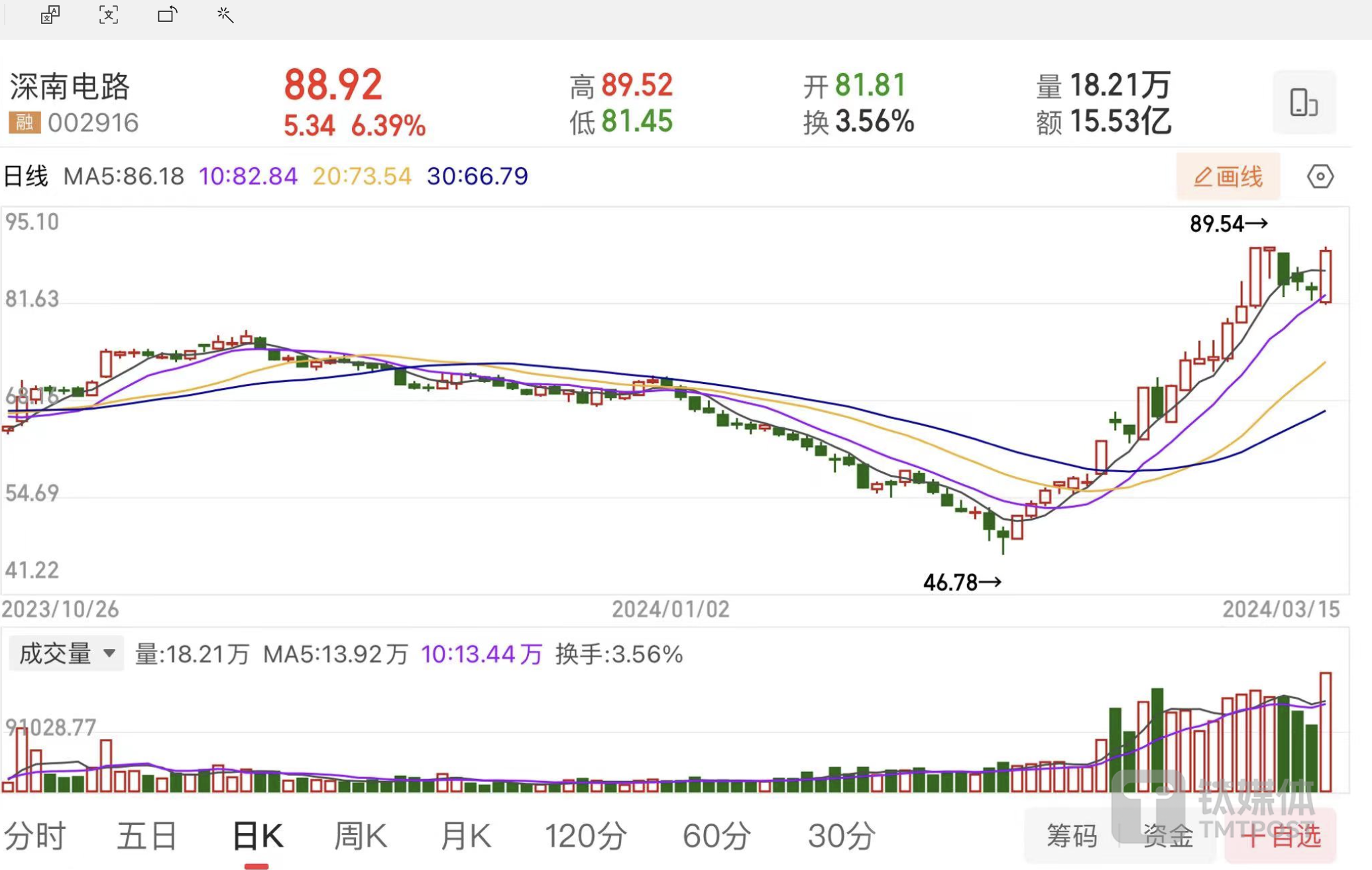Click the 资金 button
Viewport: 1372px width, 870px height.
click(x=1168, y=836)
